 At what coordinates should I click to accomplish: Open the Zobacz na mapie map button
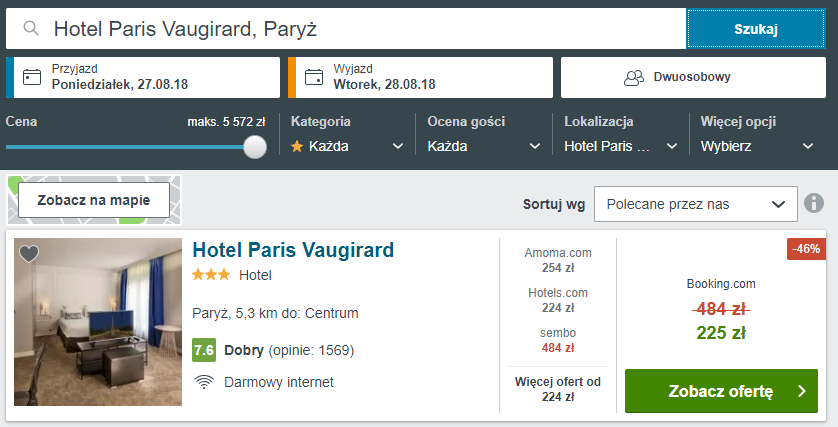tap(94, 200)
